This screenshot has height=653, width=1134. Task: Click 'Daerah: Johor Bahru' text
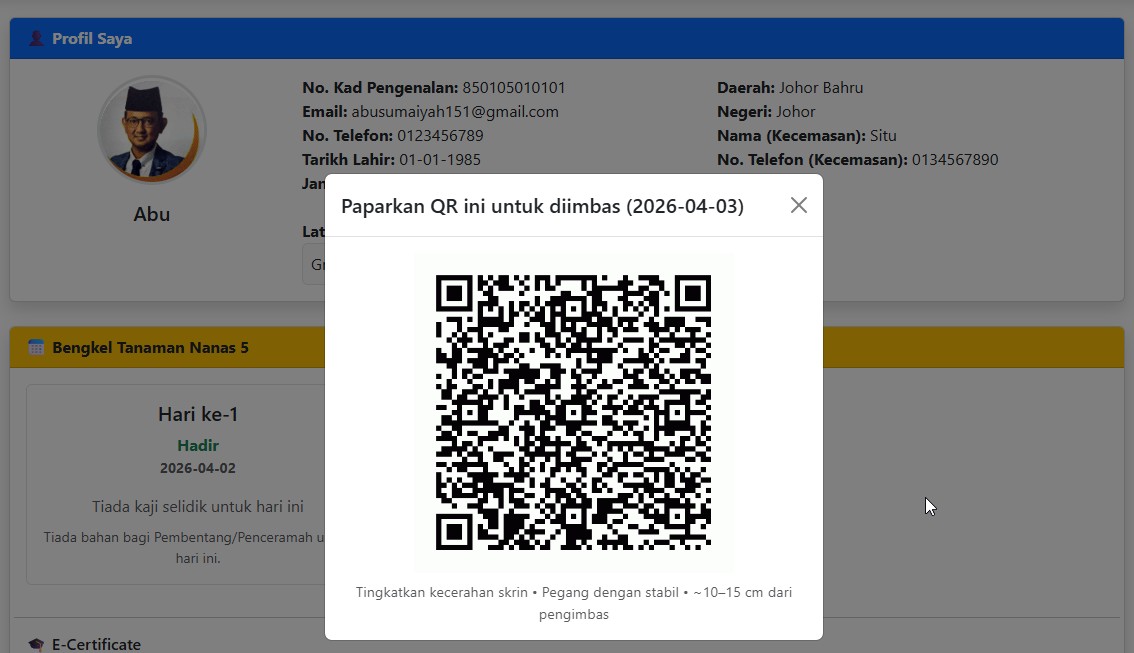[790, 88]
